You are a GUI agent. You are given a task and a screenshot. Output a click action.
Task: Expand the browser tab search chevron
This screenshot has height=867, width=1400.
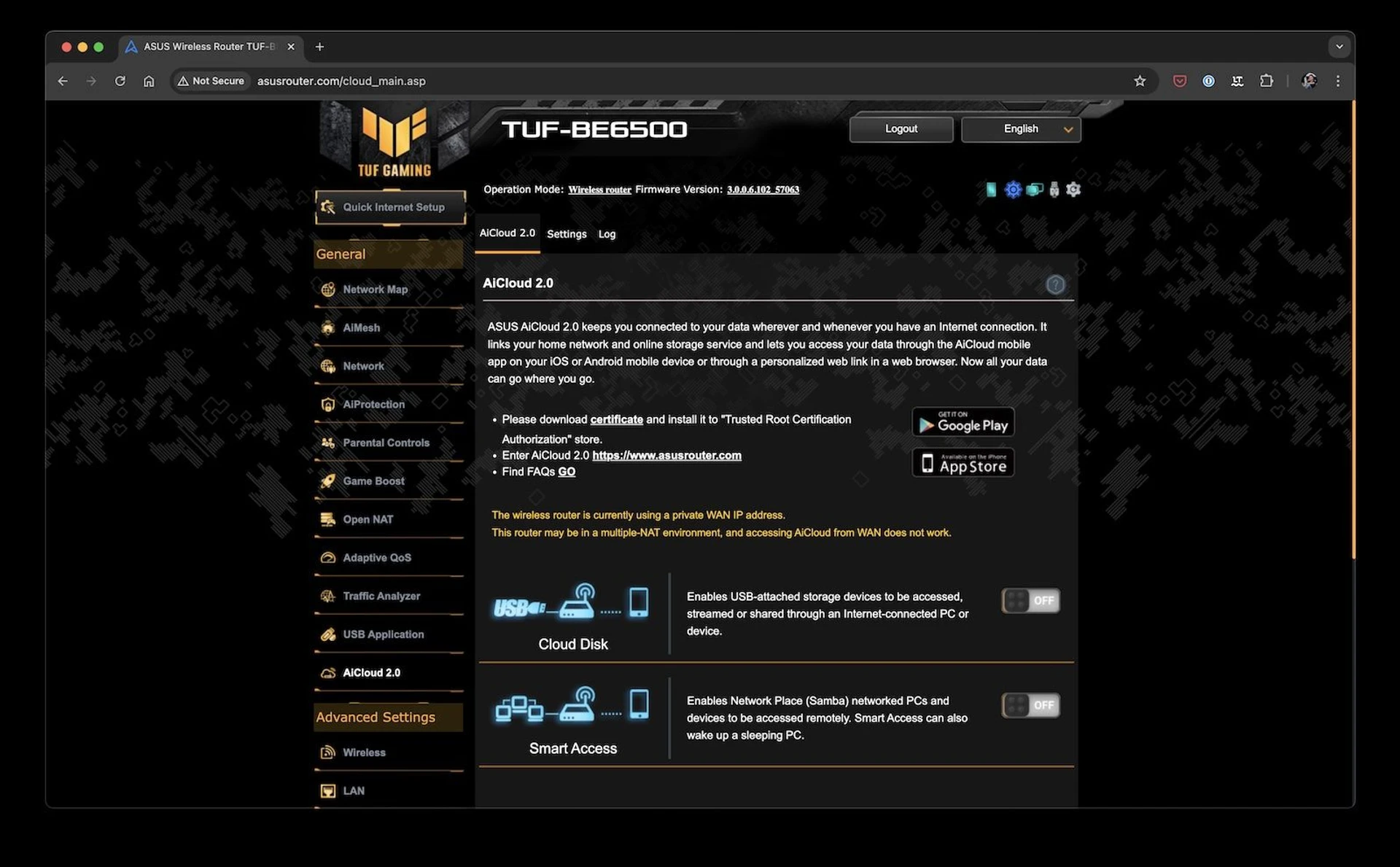point(1339,47)
